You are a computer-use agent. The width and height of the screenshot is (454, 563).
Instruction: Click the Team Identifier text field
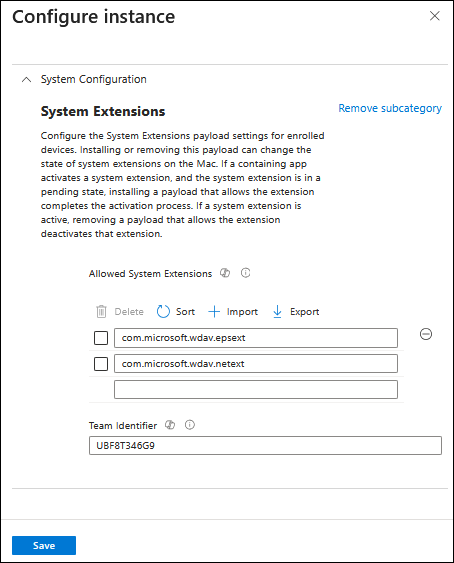(x=265, y=446)
